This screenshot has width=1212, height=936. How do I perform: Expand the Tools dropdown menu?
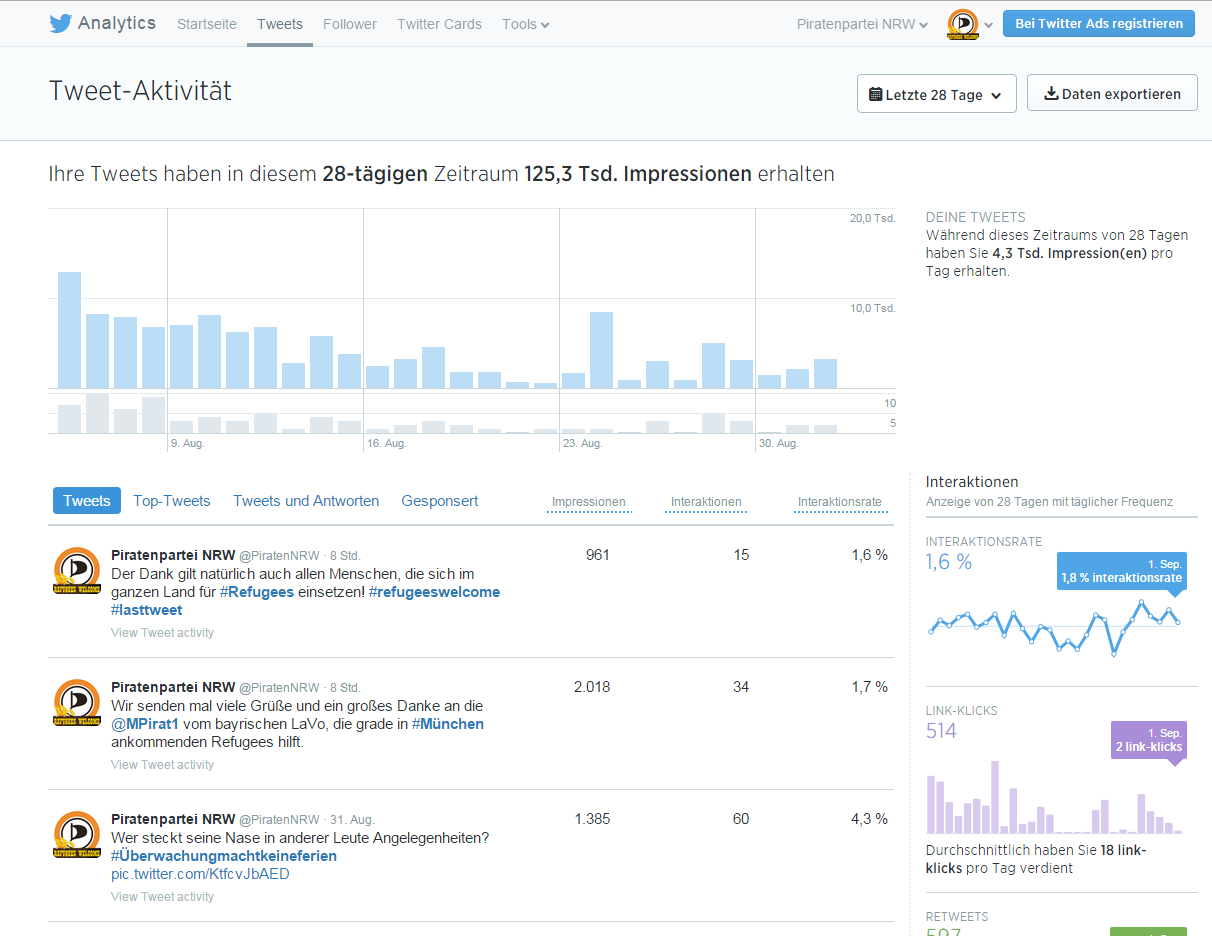(526, 24)
